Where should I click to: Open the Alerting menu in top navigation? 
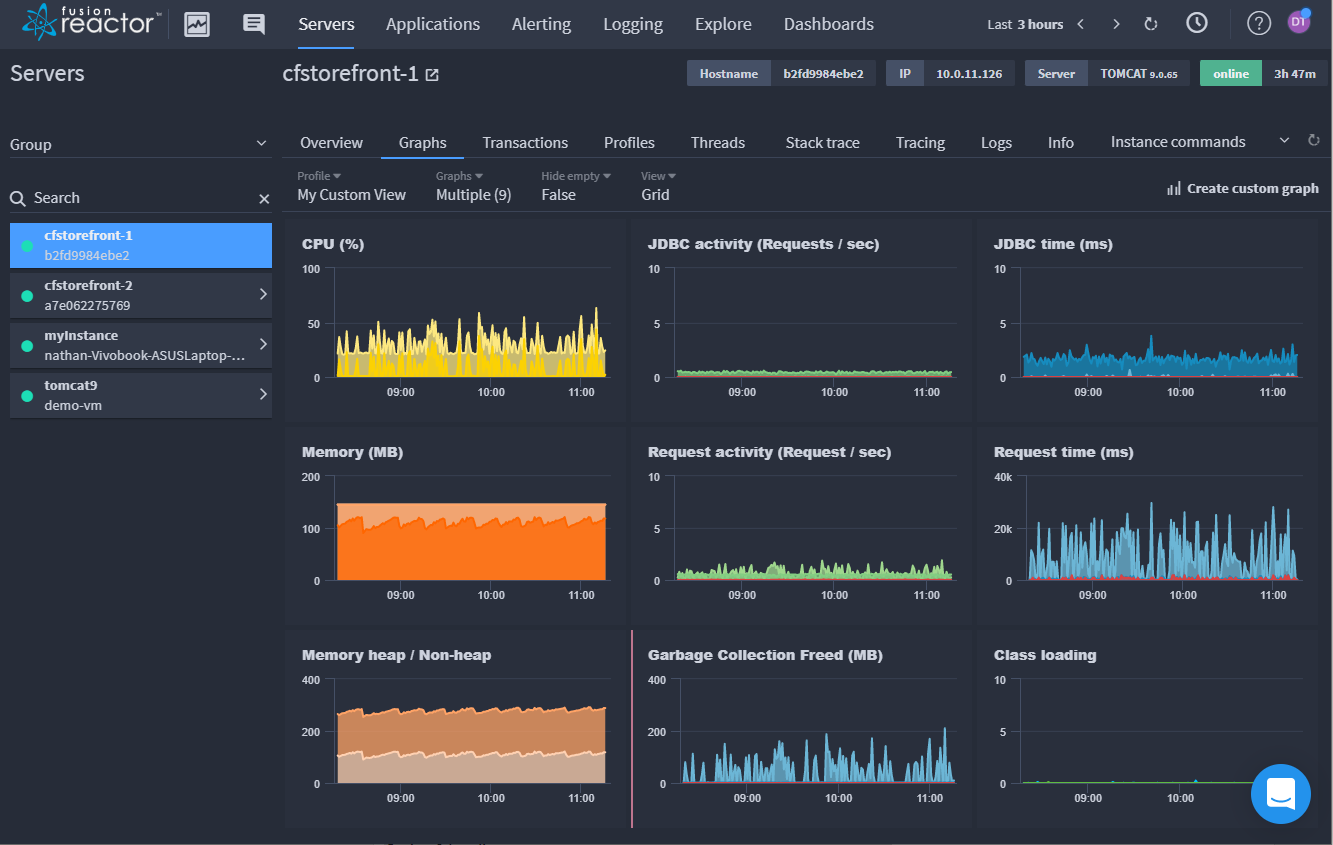[x=541, y=24]
